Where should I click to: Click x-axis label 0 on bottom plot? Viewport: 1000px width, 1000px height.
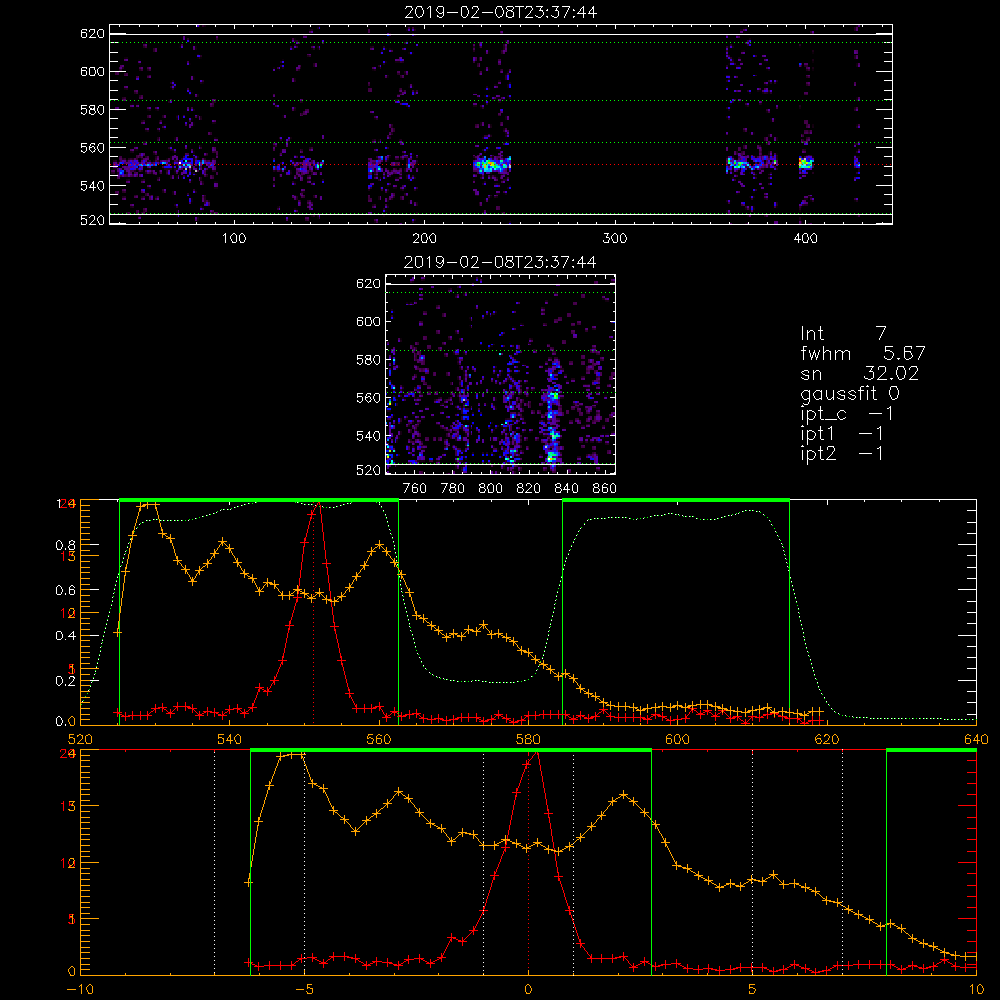click(x=528, y=990)
